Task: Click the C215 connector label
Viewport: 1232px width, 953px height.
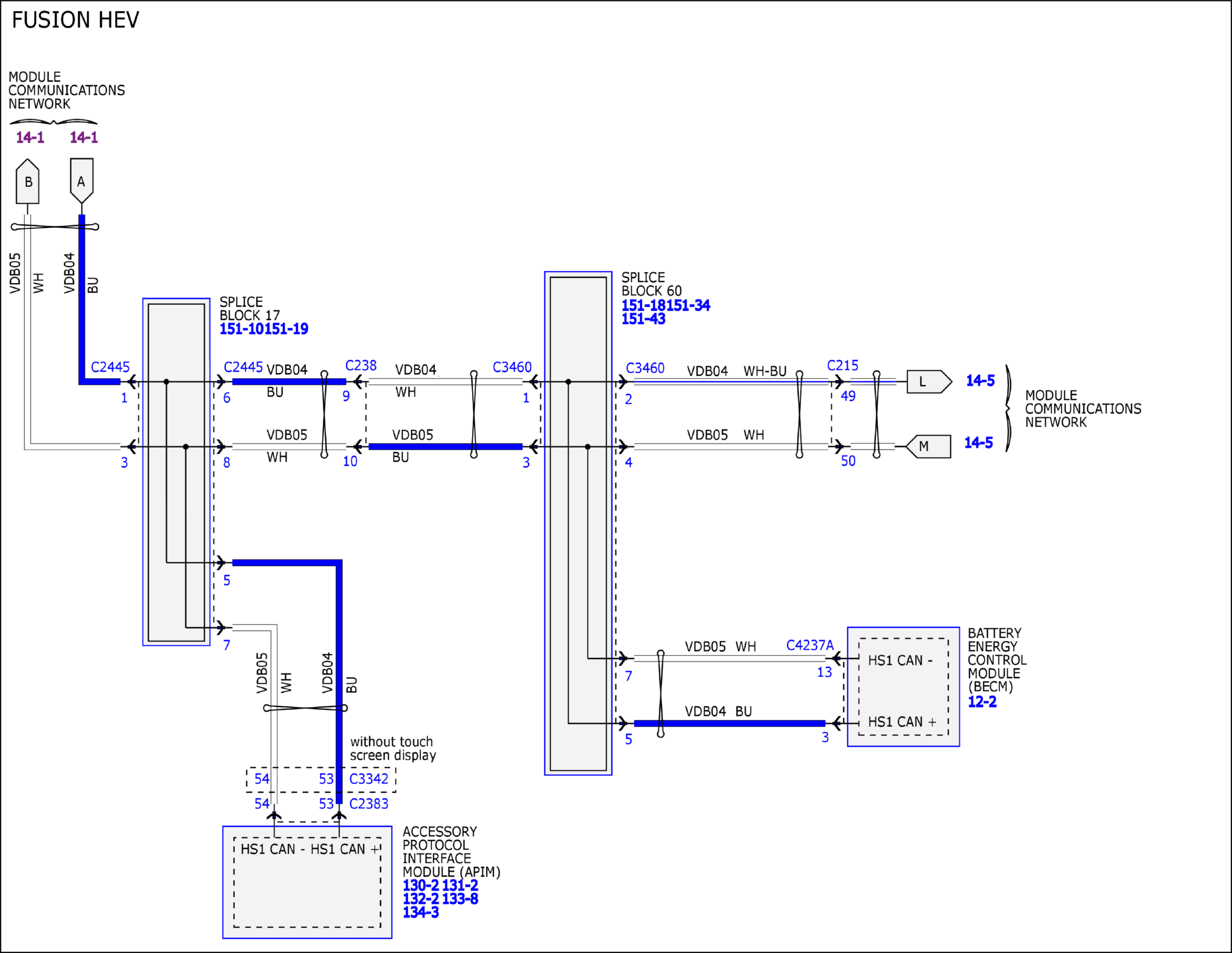Action: tap(843, 366)
